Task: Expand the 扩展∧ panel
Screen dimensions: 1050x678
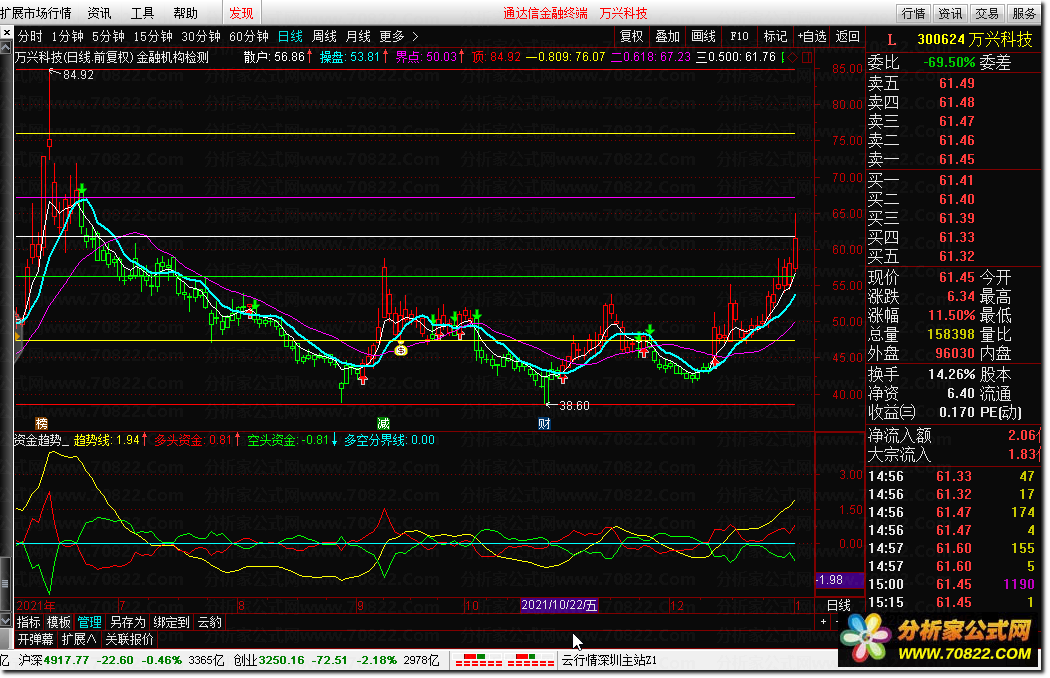Action: pos(79,639)
